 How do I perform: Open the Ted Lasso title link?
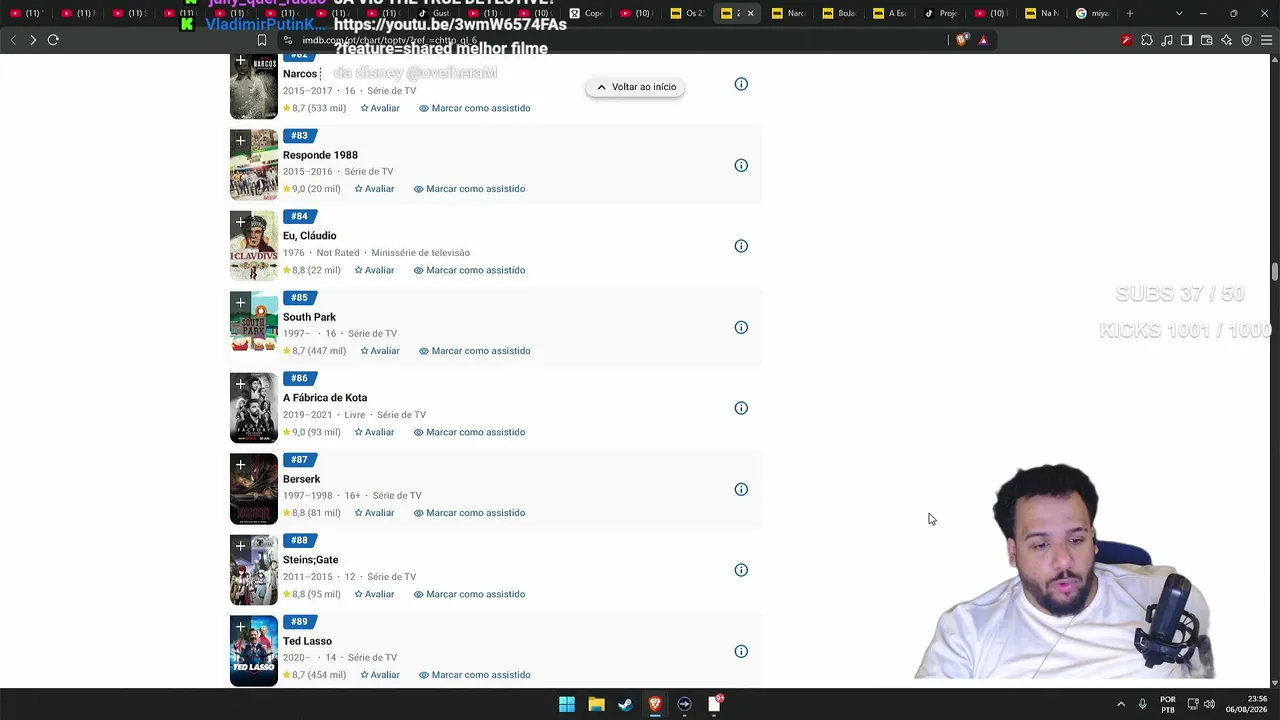point(307,641)
